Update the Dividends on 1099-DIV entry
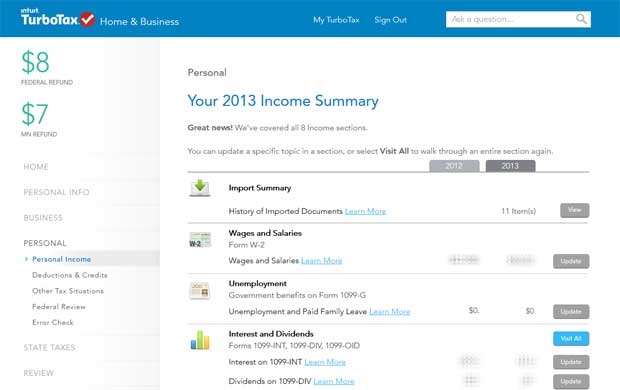 571,381
